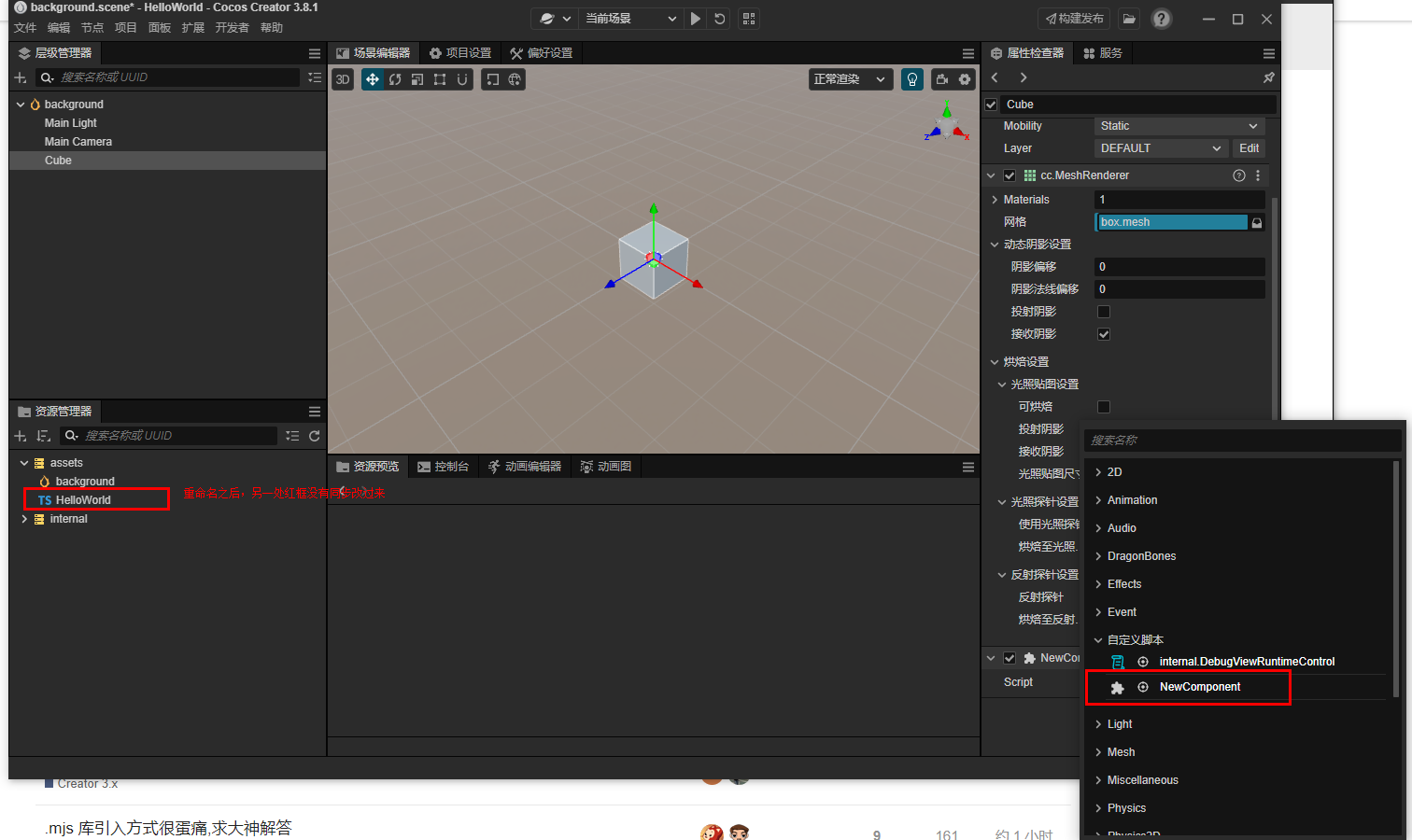The width and height of the screenshot is (1412, 840).
Task: Toggle the cc.MeshRenderer enabled checkbox
Action: coord(1010,175)
